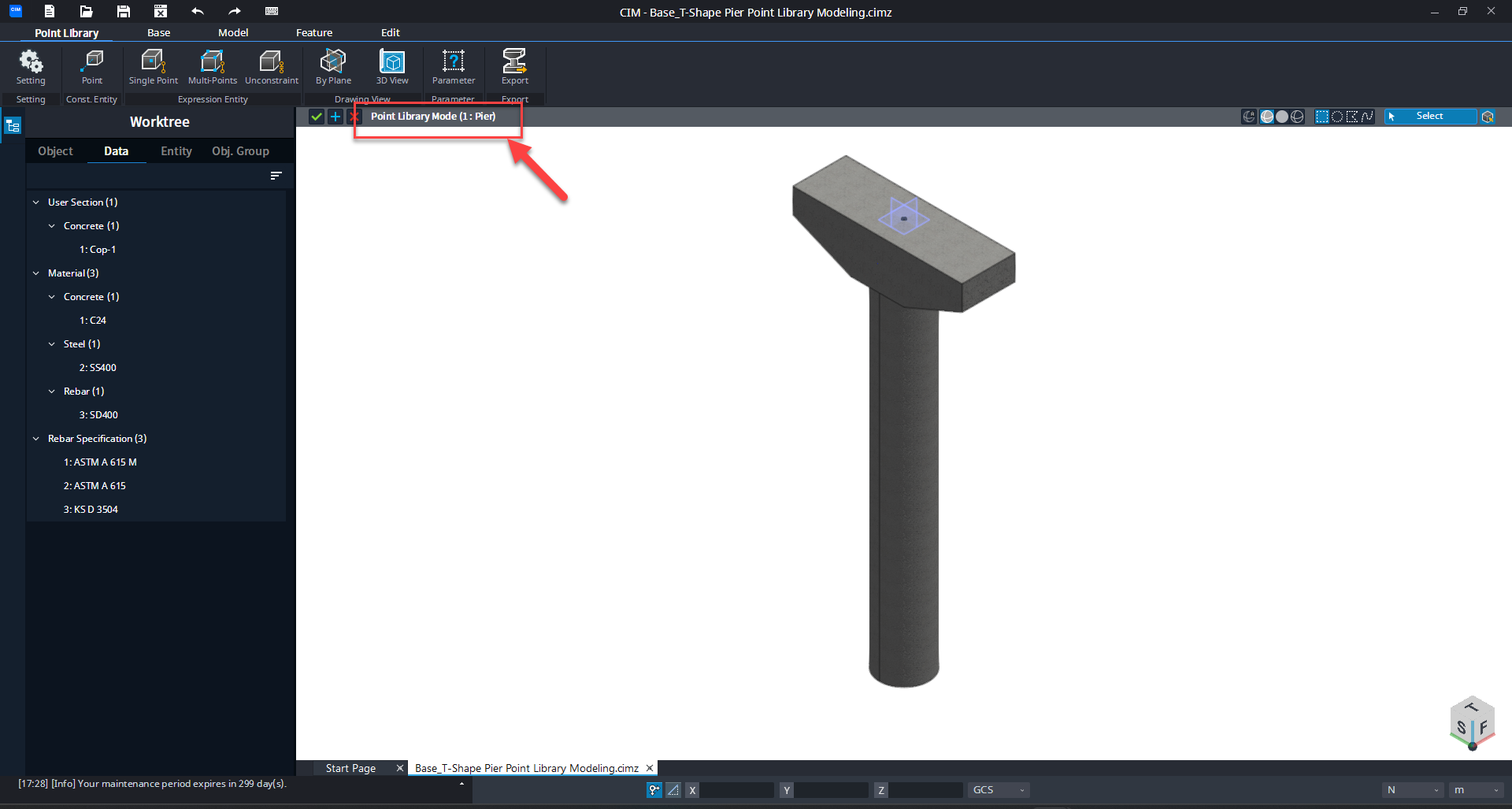
Task: Collapse Concrete (1) under Material
Action: pos(52,297)
